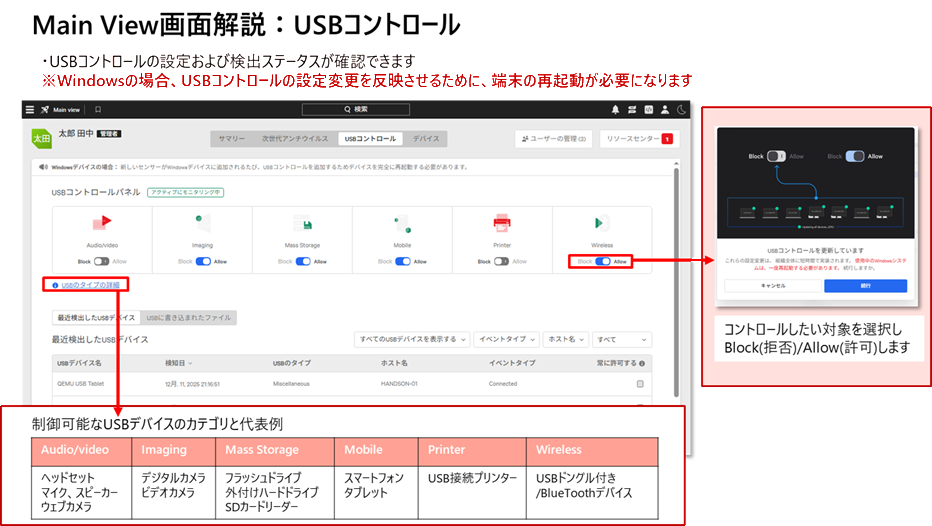Expand the イベントタイプ filter dropdown
The width and height of the screenshot is (932, 526).
tap(506, 340)
